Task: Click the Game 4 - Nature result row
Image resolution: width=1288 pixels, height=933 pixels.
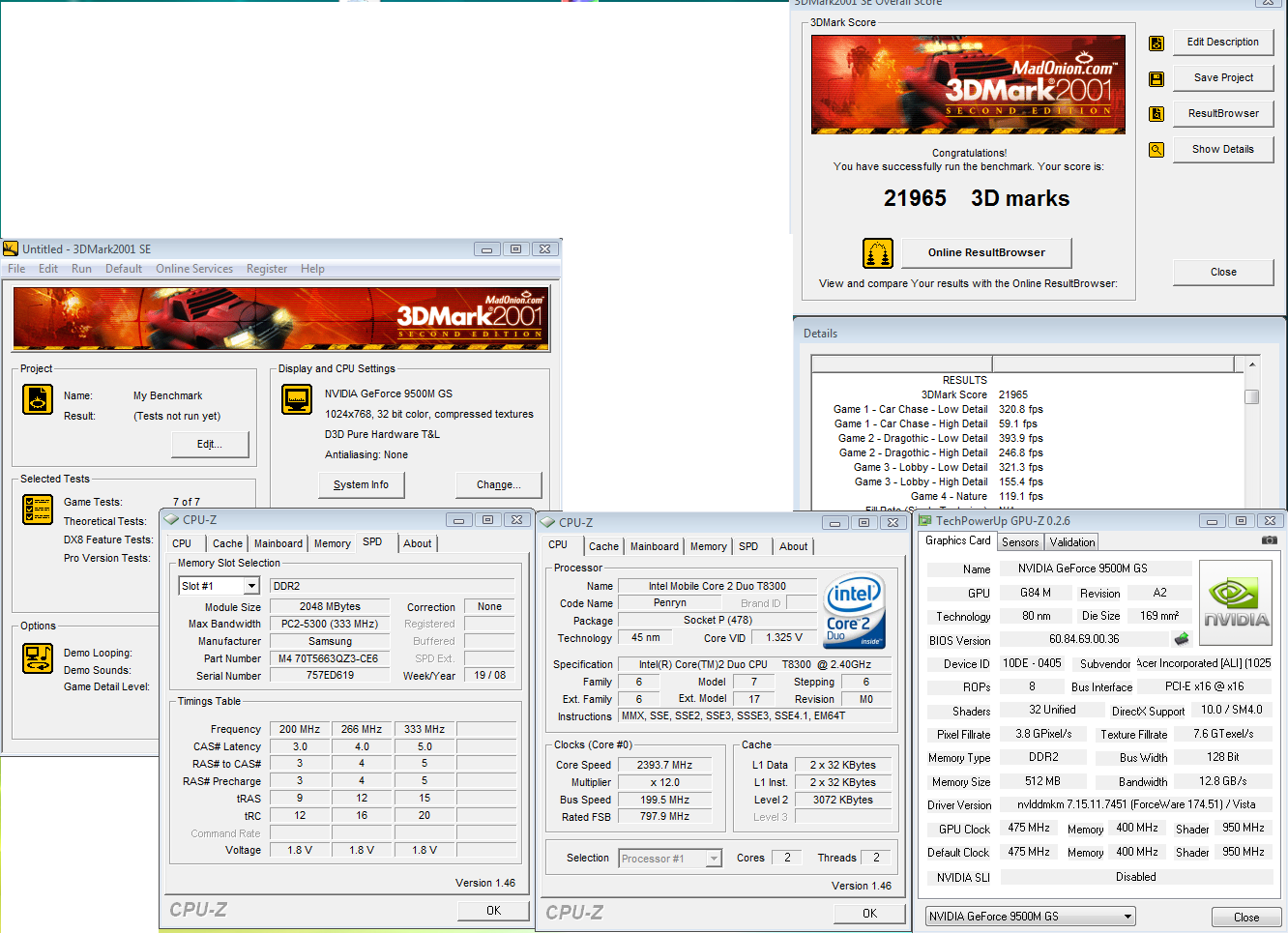Action: point(977,496)
